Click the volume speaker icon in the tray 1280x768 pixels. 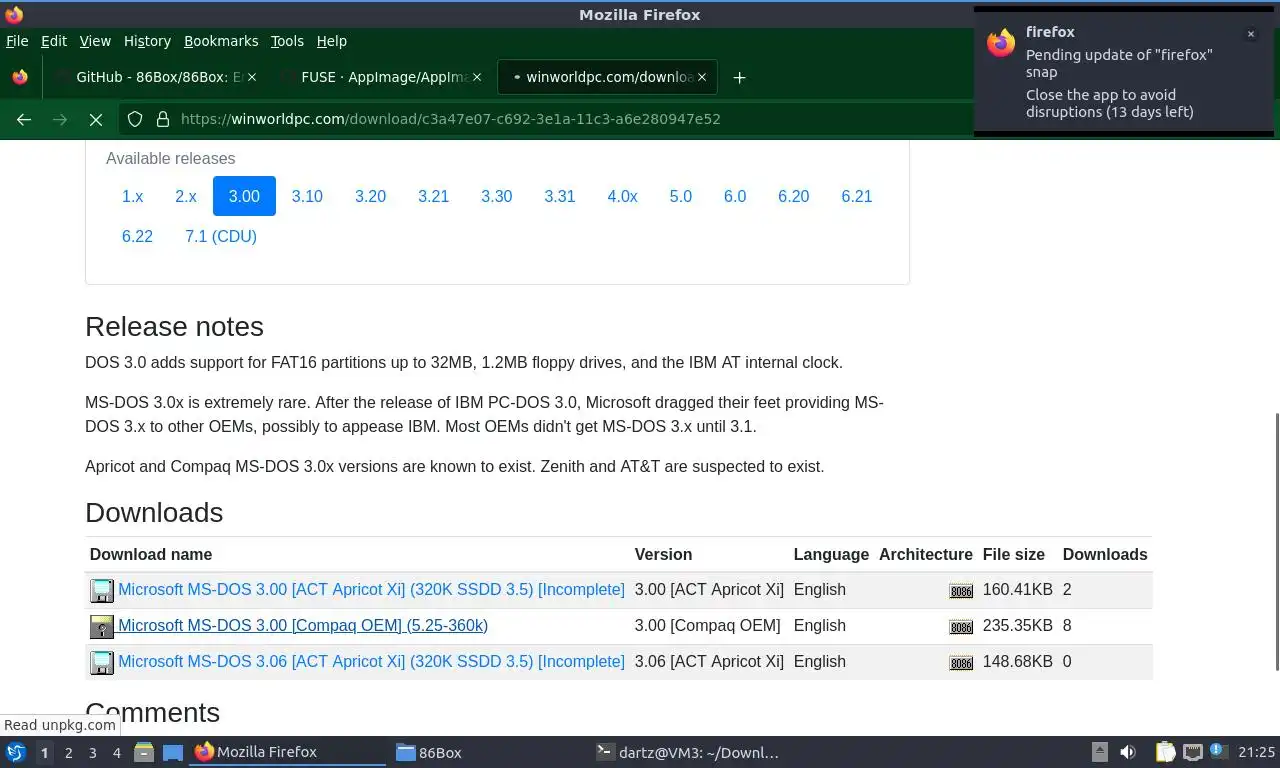point(1128,752)
